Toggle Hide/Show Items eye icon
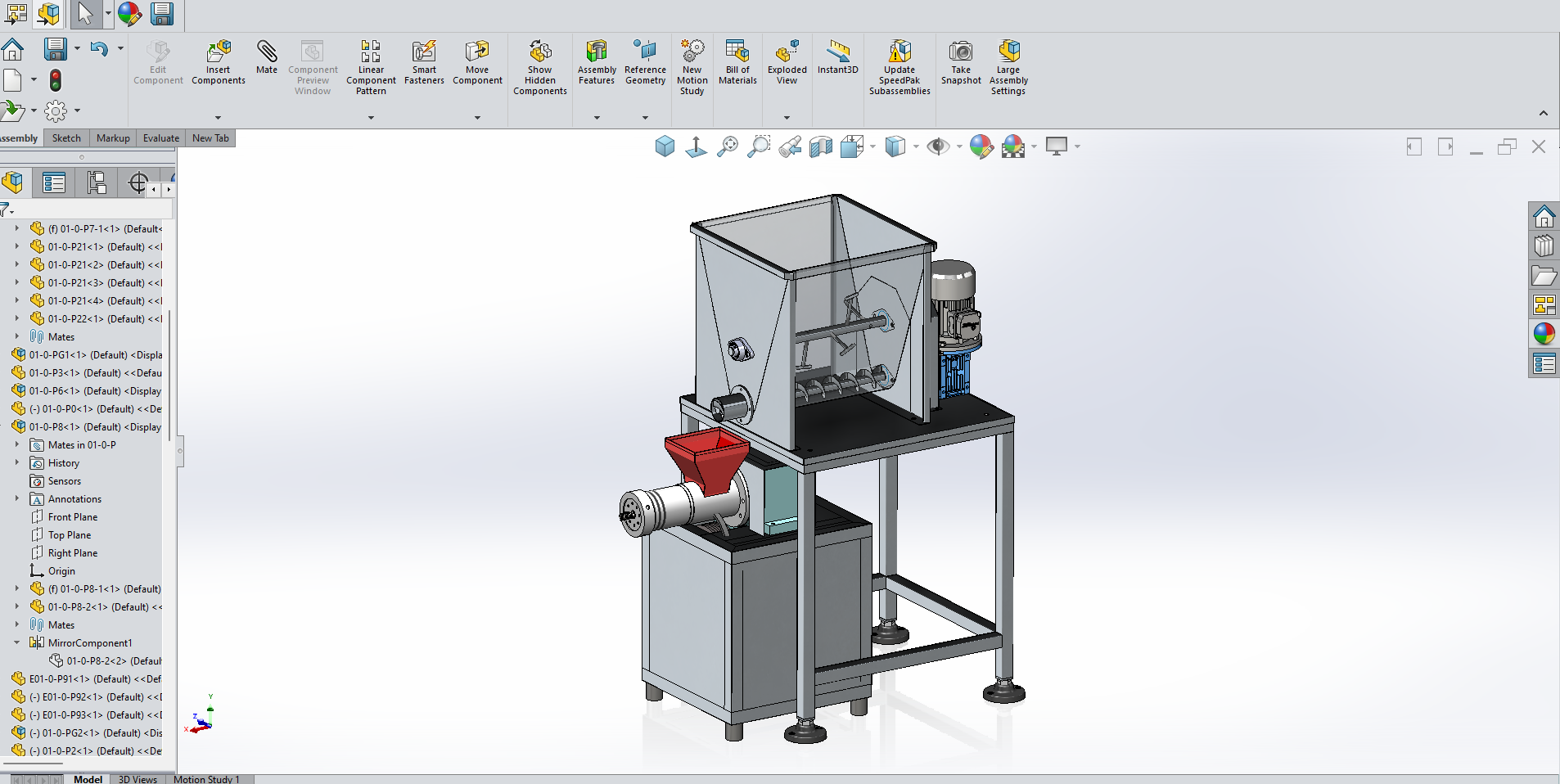1560x784 pixels. [x=937, y=146]
